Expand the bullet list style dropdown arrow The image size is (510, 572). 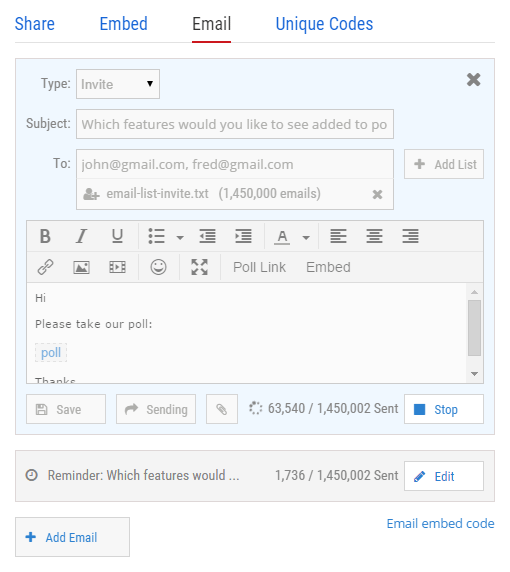coord(180,237)
